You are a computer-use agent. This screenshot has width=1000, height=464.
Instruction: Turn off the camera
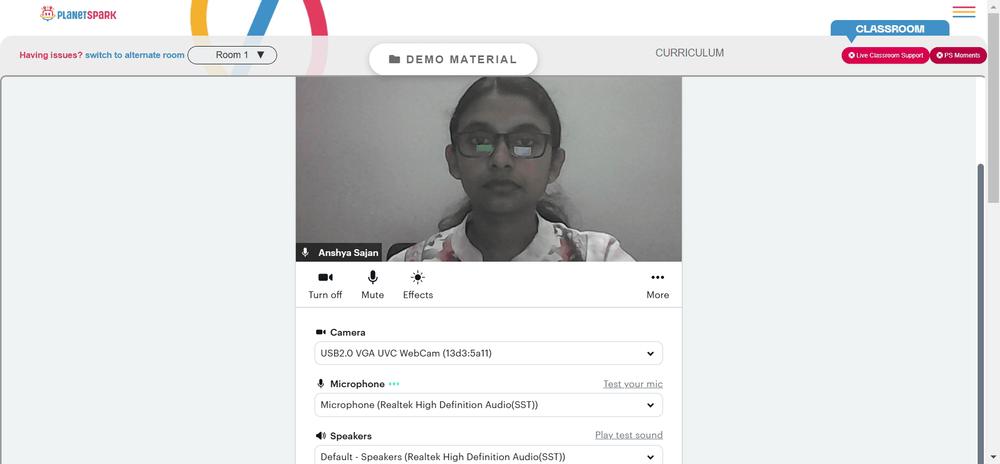[325, 285]
